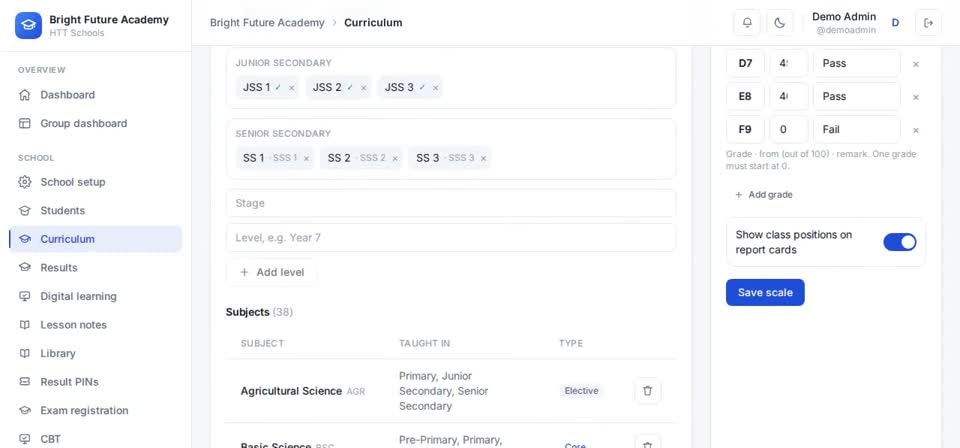The width and height of the screenshot is (960, 448).
Task: Edit the D7 grade name field
Action: (745, 63)
